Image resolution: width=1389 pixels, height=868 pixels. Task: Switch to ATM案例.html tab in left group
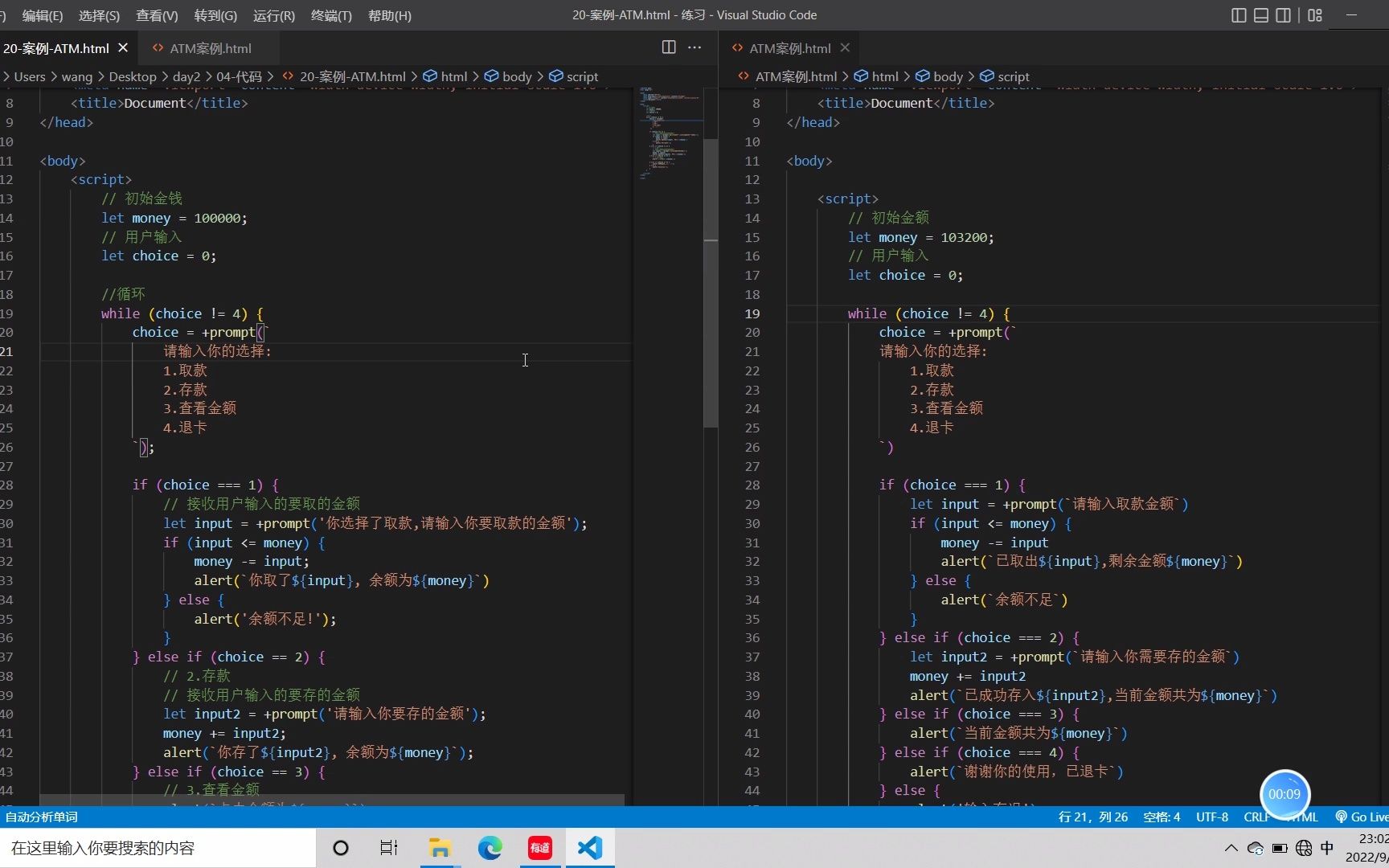pos(210,48)
